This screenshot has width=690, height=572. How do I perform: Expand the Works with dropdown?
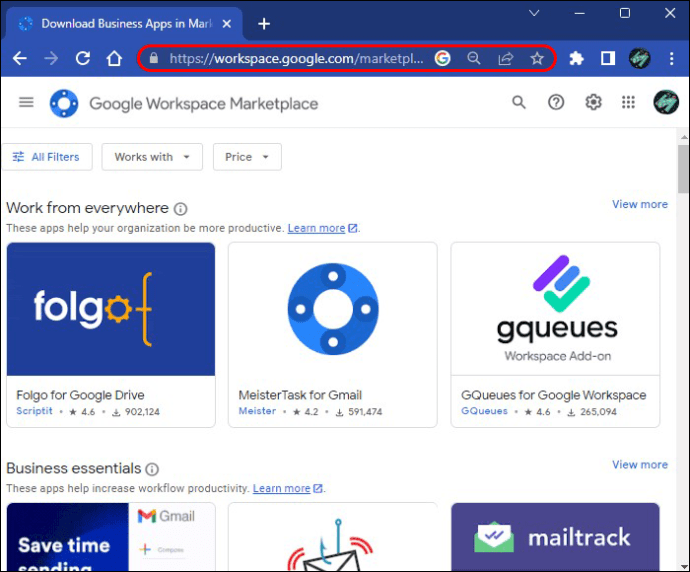click(x=152, y=157)
